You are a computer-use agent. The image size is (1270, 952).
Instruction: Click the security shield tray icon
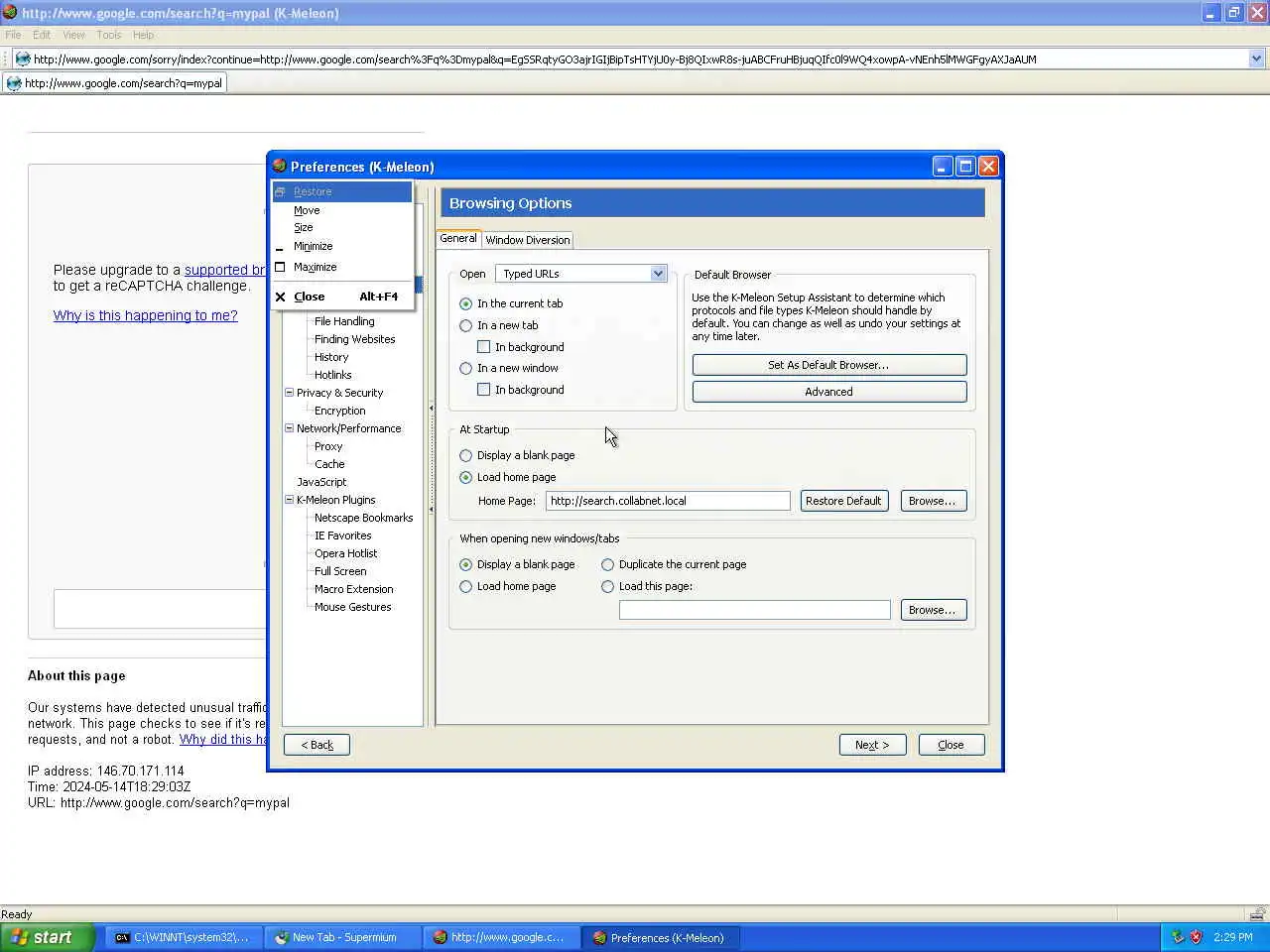point(1196,937)
